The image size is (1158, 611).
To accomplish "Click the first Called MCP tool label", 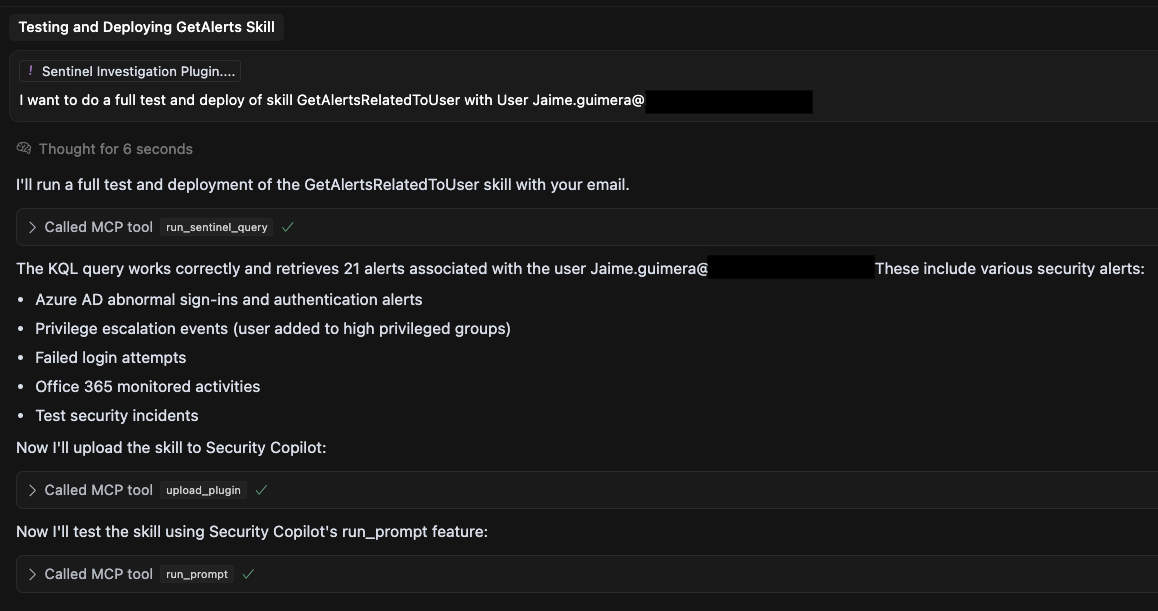I will [x=98, y=226].
